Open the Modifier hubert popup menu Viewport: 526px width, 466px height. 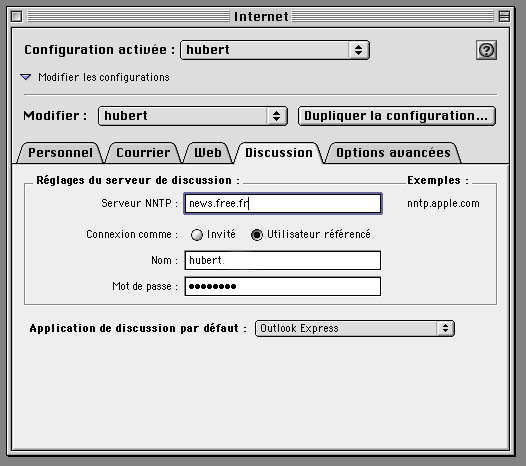(193, 116)
